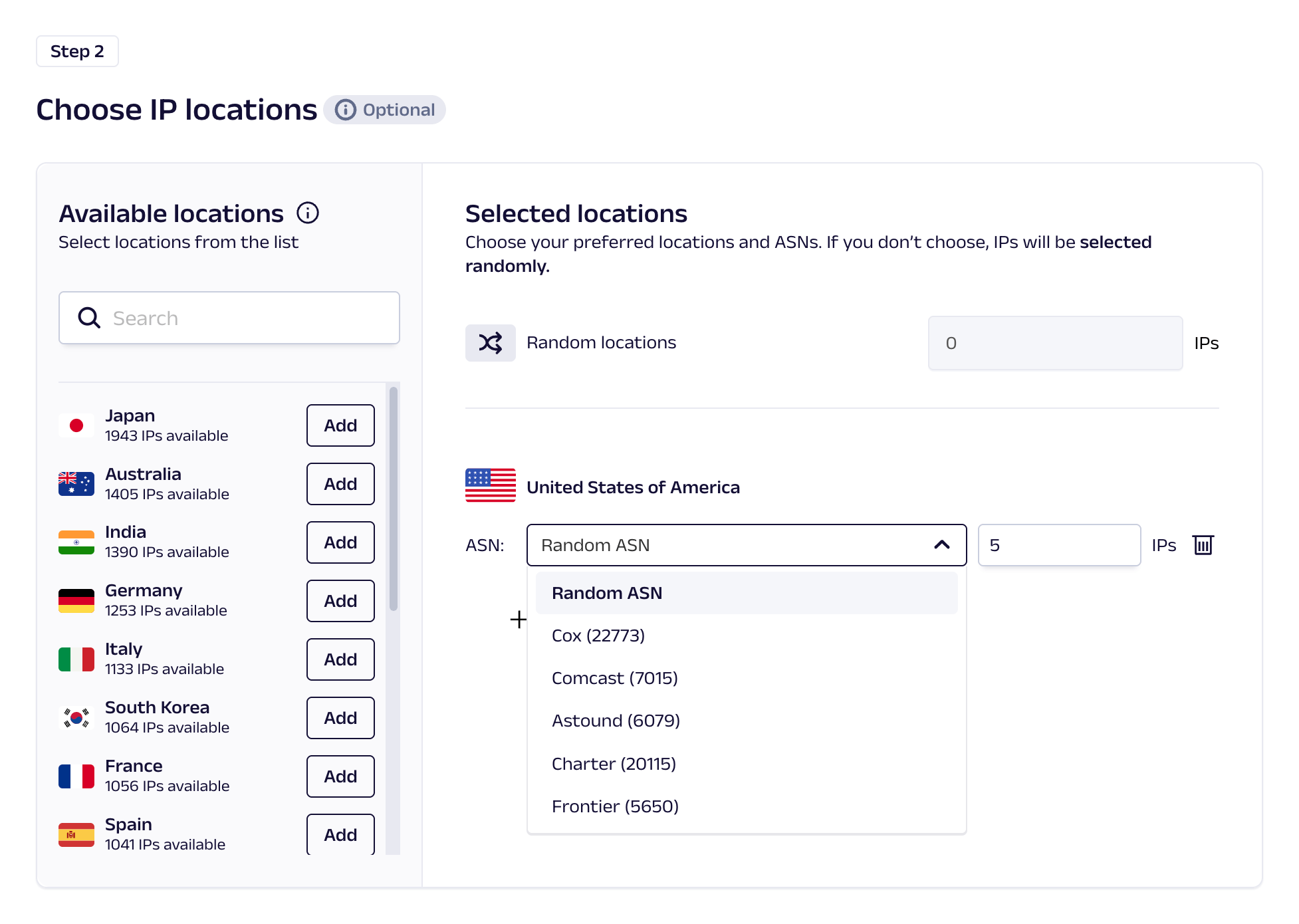This screenshot has width=1299, height=924.
Task: Click the United States flag icon
Action: pos(490,486)
